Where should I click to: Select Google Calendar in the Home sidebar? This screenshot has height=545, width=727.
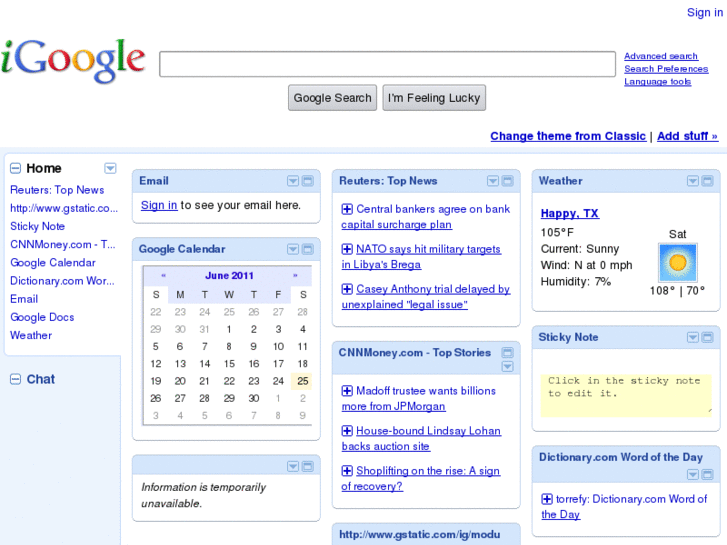pos(53,263)
